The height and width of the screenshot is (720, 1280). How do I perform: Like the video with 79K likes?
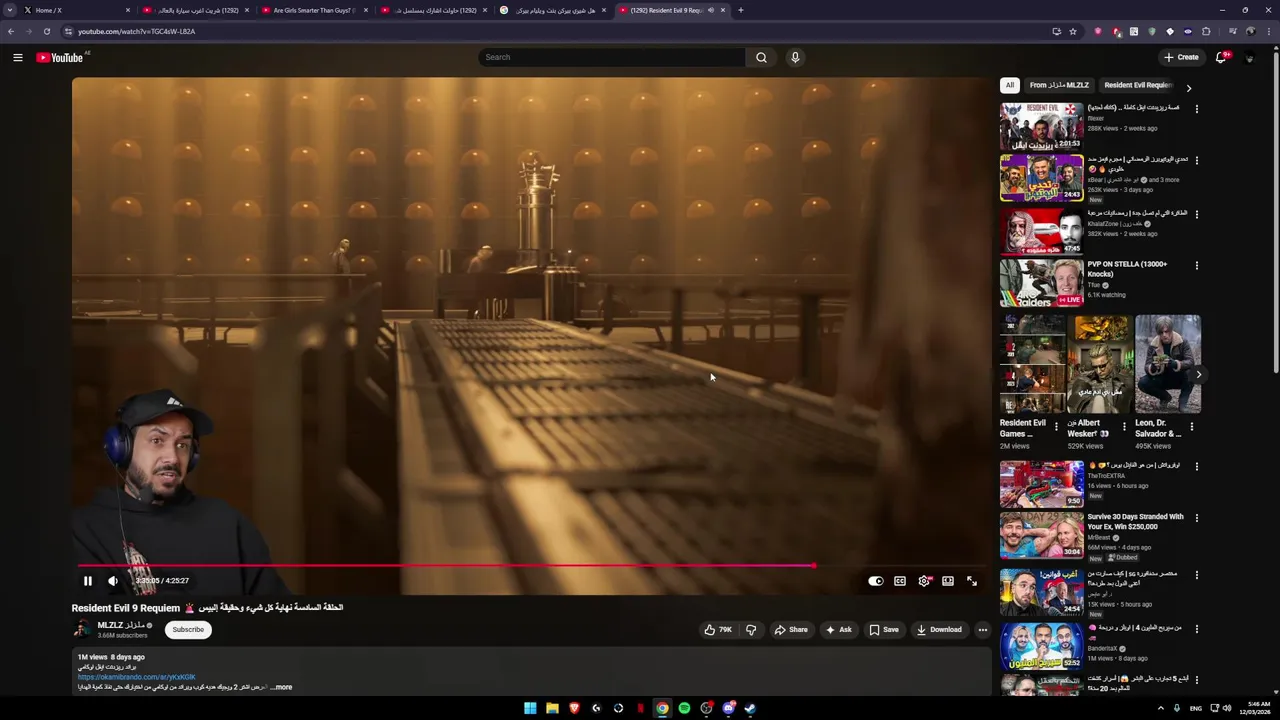(x=718, y=630)
